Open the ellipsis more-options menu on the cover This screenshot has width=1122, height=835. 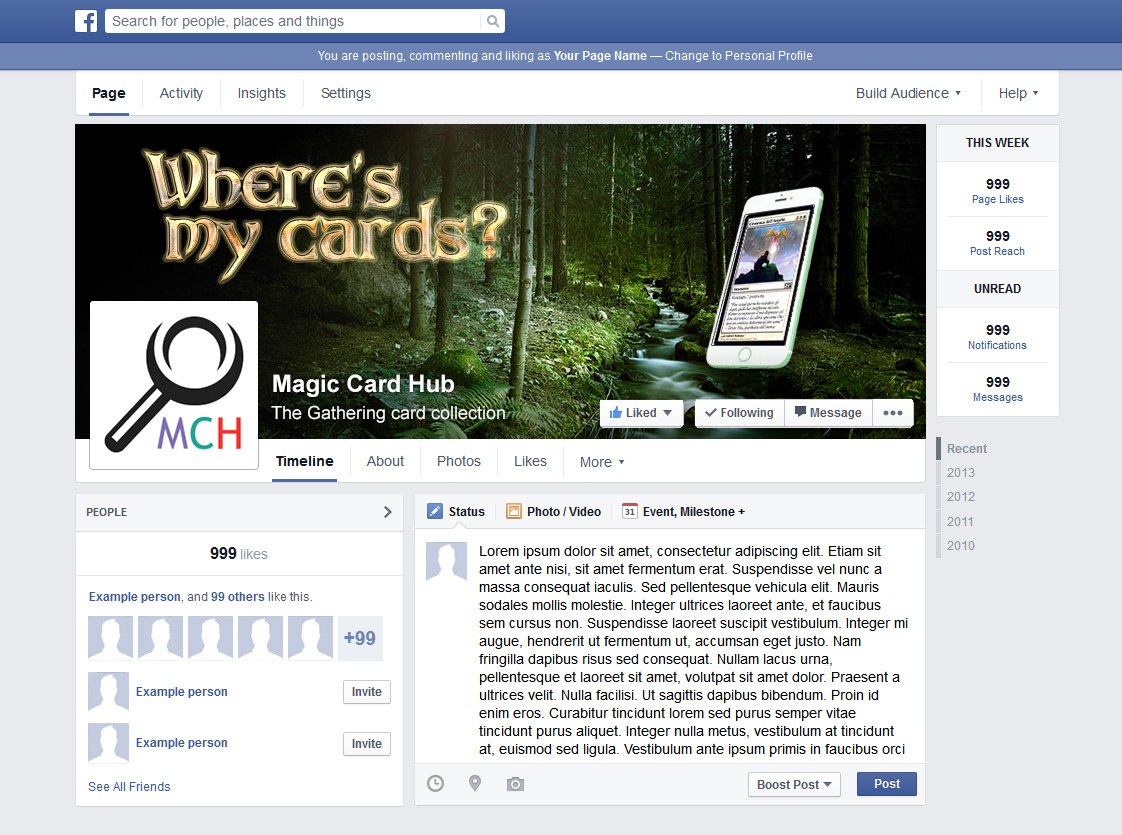(x=893, y=412)
